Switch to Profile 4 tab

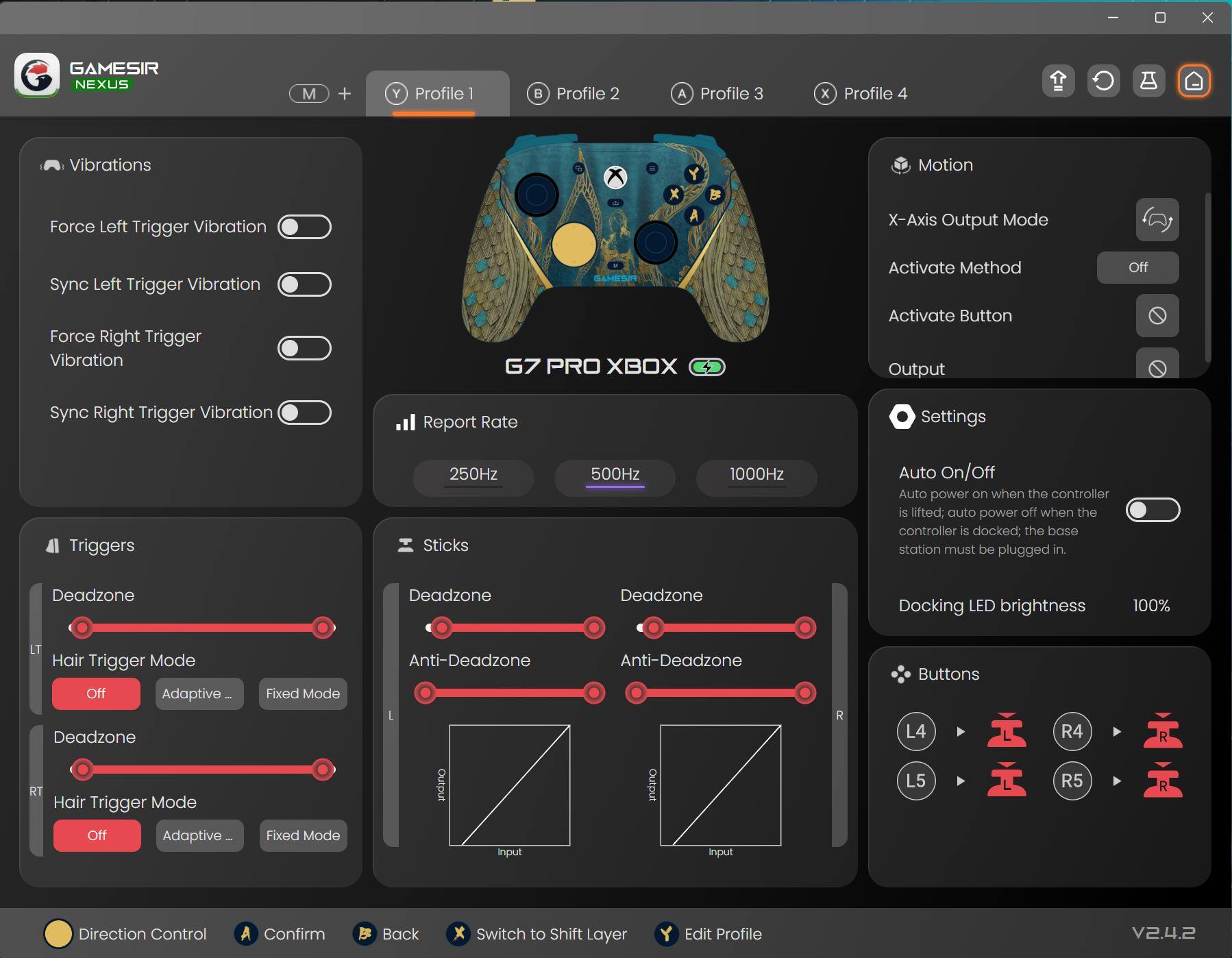pyautogui.click(x=861, y=94)
